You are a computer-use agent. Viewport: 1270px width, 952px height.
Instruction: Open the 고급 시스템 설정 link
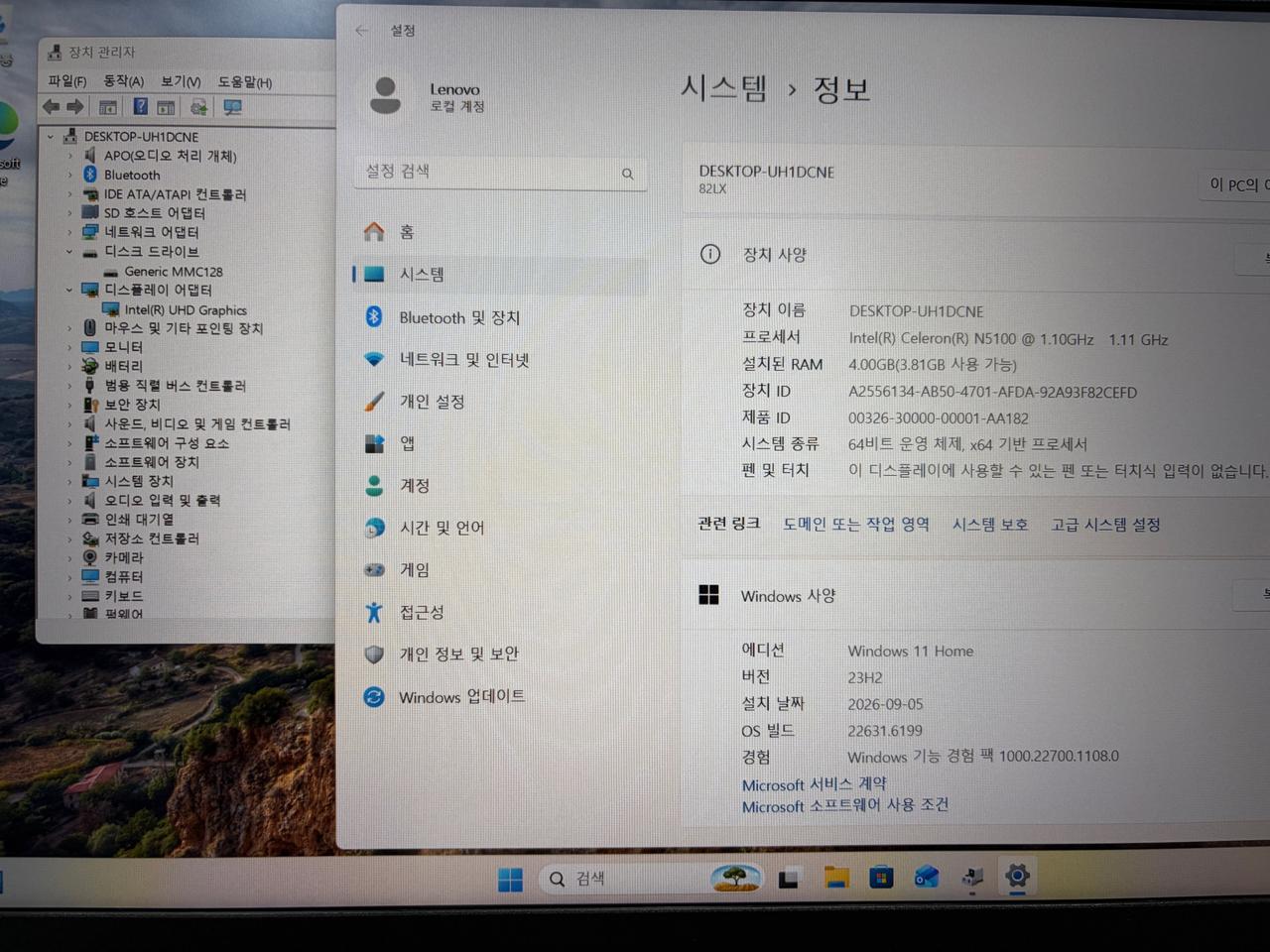pyautogui.click(x=1105, y=524)
